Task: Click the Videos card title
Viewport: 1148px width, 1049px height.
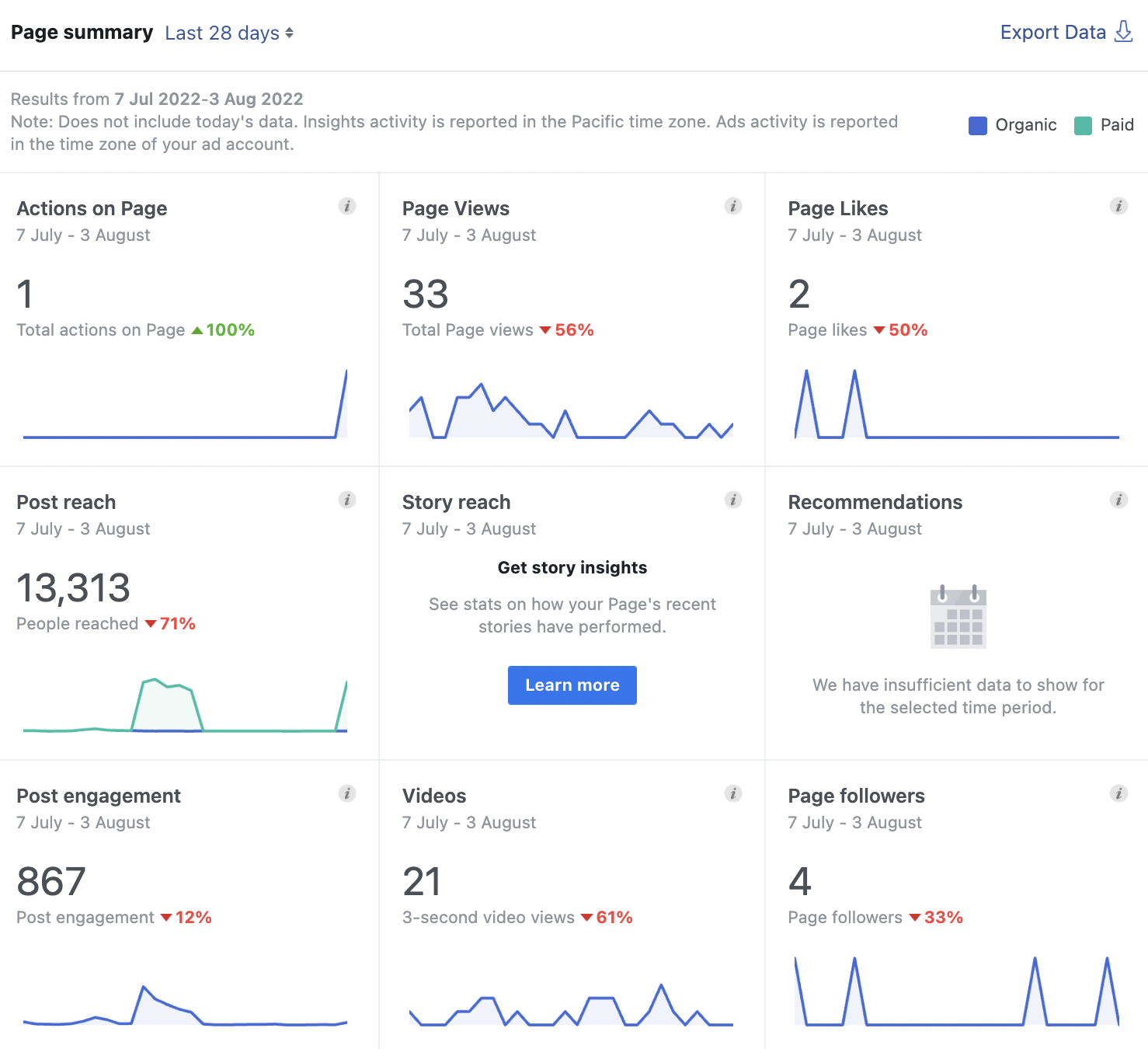Action: pyautogui.click(x=434, y=796)
